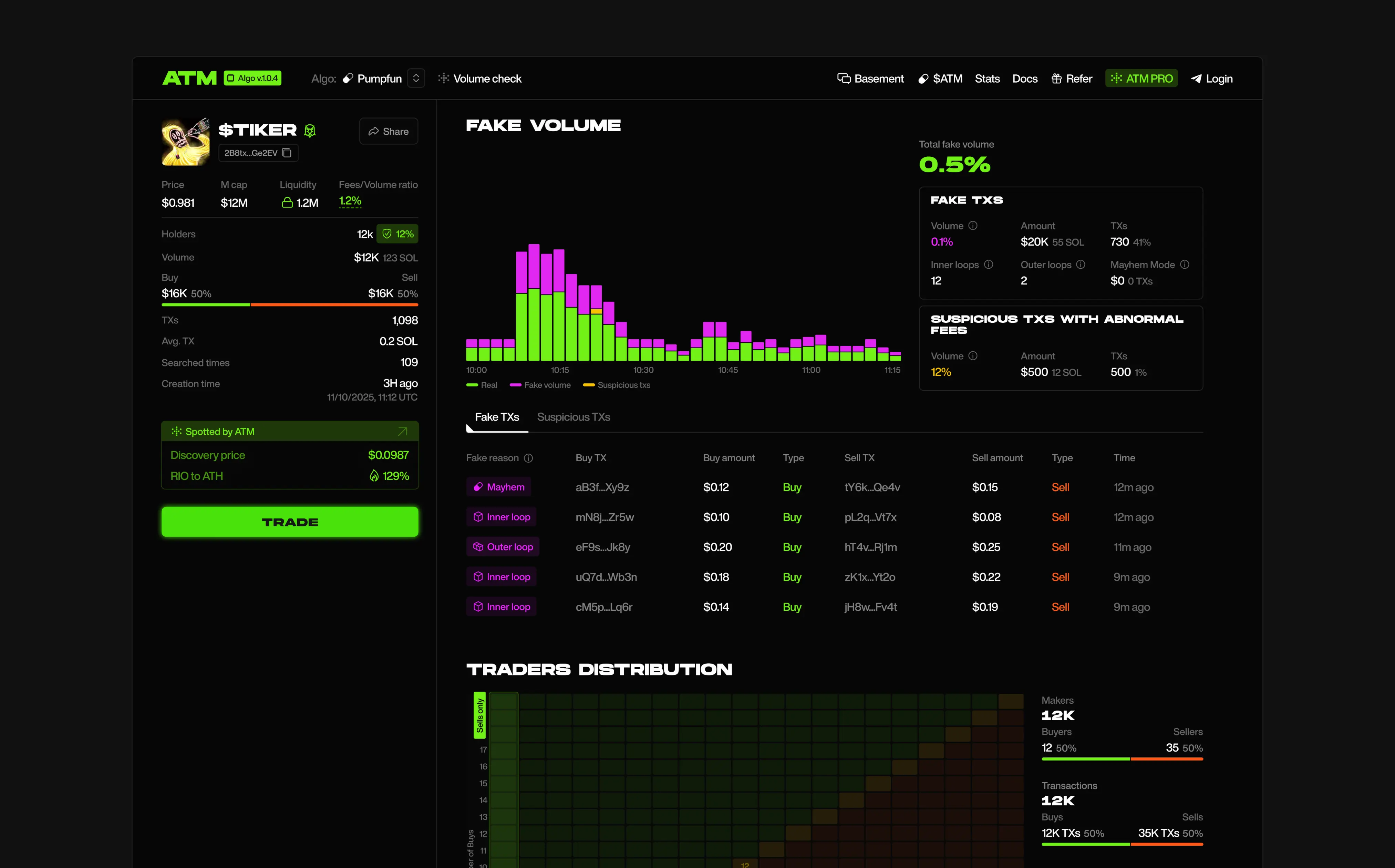Screen dimensions: 1395x868
Task: Copy the 2B8tx...Ge2EV contract address
Action: pos(287,153)
